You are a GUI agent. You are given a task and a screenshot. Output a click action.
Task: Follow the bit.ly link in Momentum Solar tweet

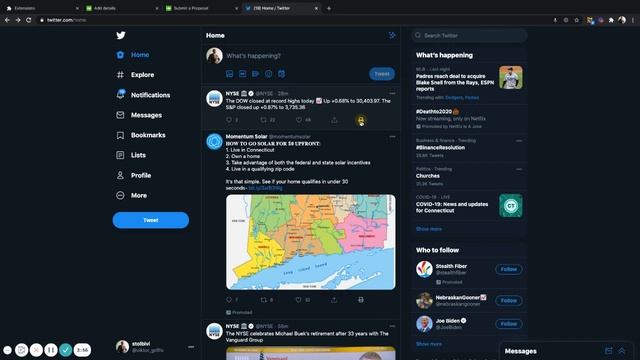click(265, 188)
